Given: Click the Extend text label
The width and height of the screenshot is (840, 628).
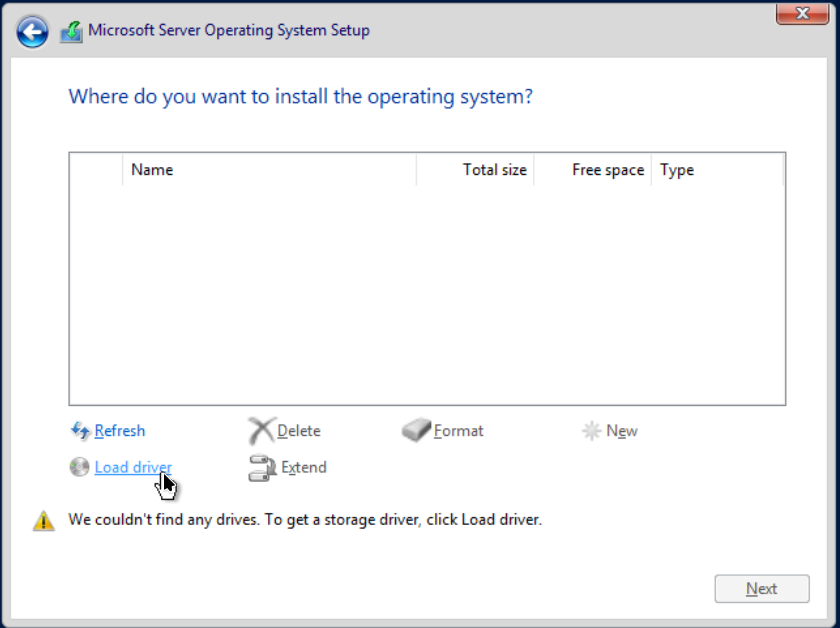Looking at the screenshot, I should tap(304, 467).
